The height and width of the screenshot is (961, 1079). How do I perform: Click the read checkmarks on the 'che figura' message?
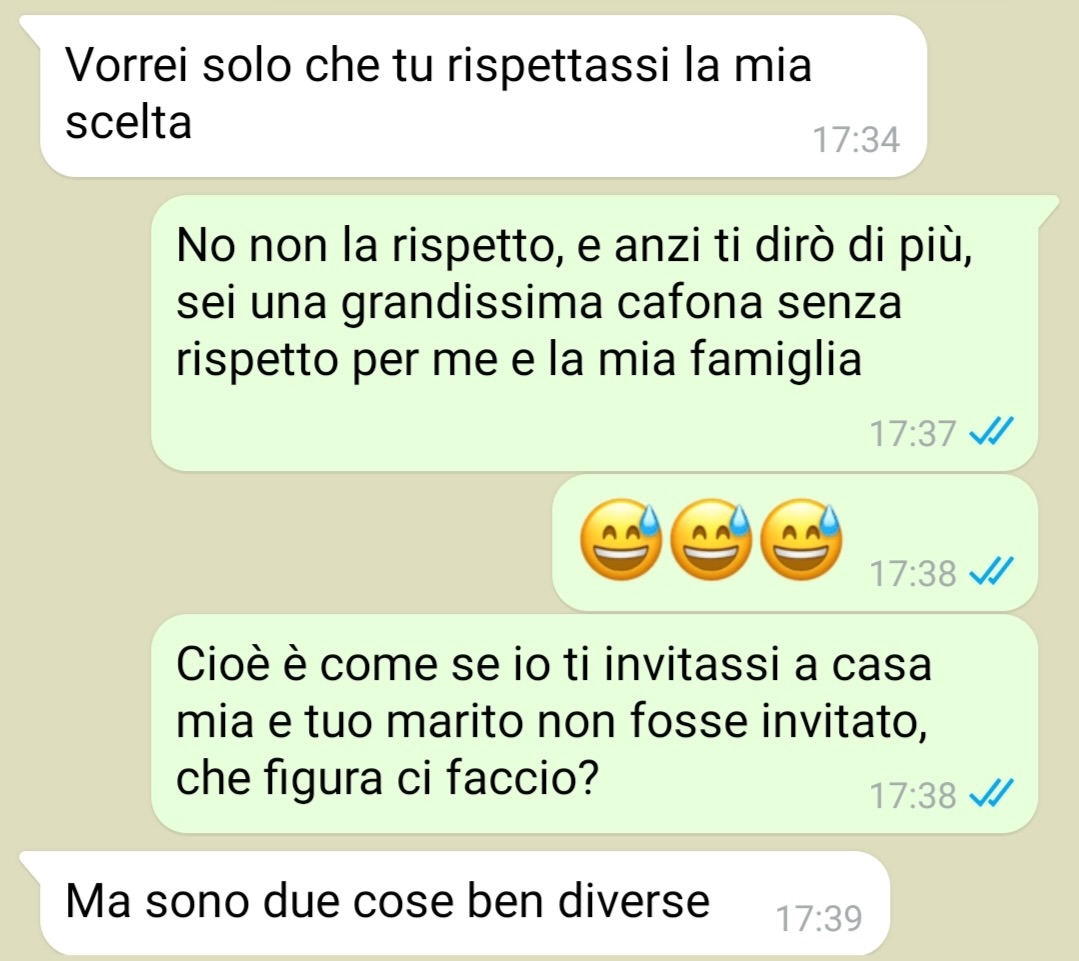coord(991,795)
